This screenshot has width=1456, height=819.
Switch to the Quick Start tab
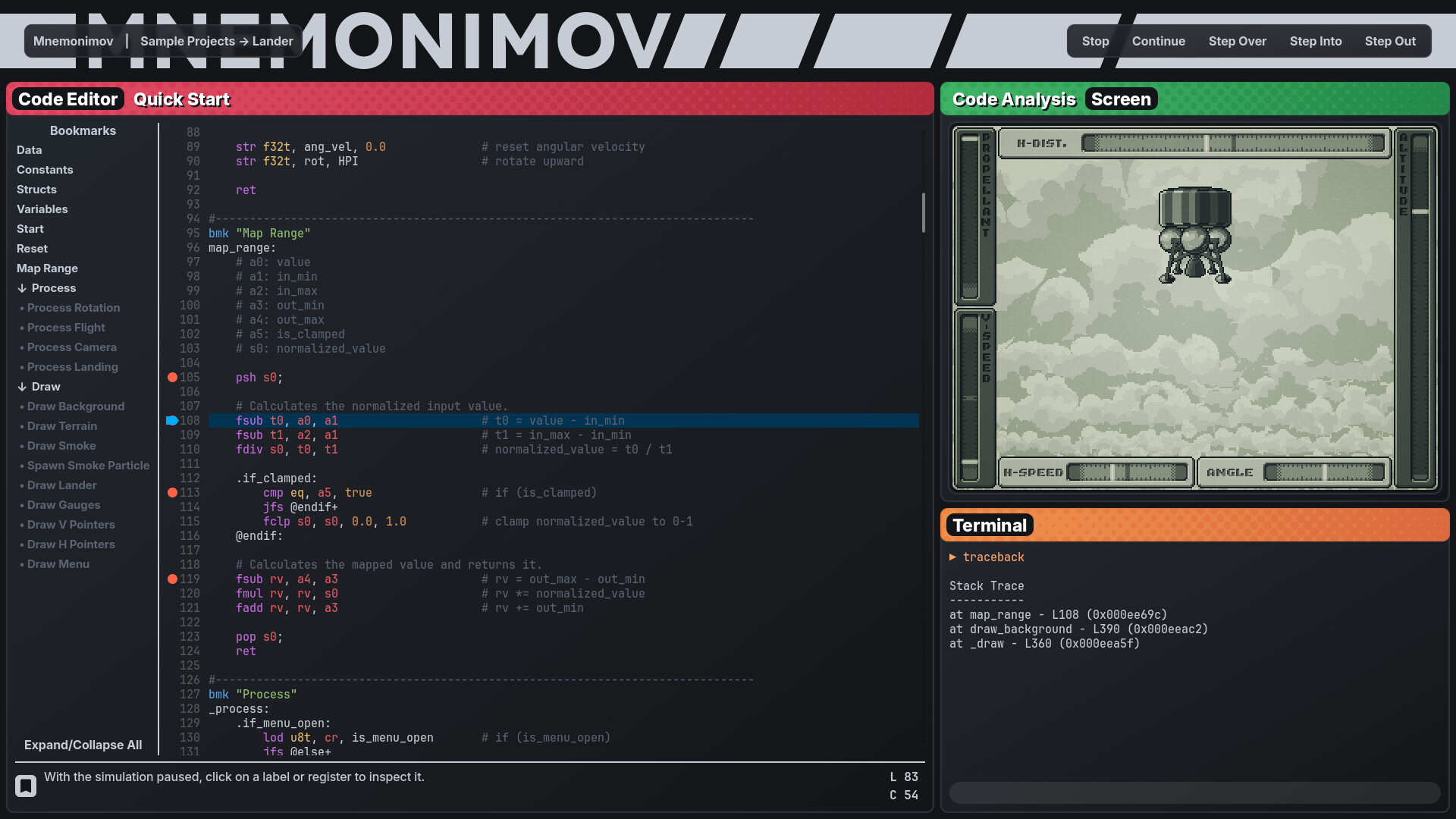click(181, 99)
